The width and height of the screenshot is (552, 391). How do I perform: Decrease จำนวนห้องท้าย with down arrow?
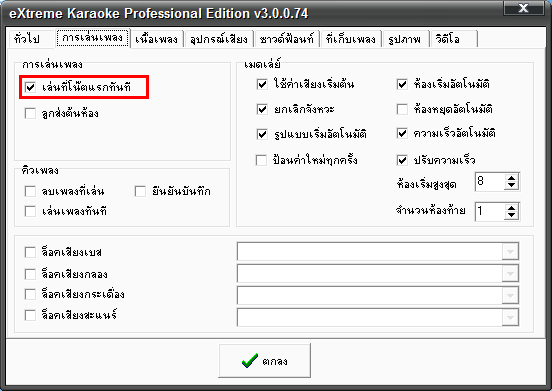point(512,215)
